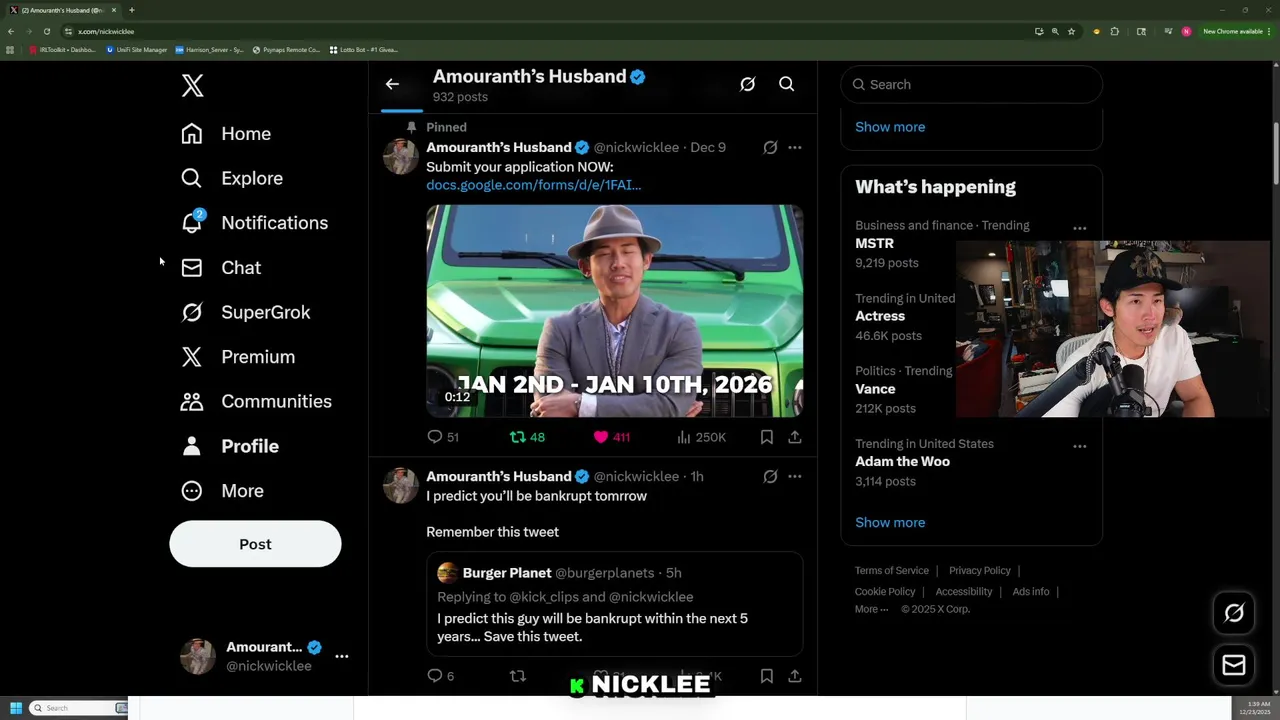Open SuperGrok in the sidebar
Screen dimensions: 1280x720
pyautogui.click(x=246, y=312)
